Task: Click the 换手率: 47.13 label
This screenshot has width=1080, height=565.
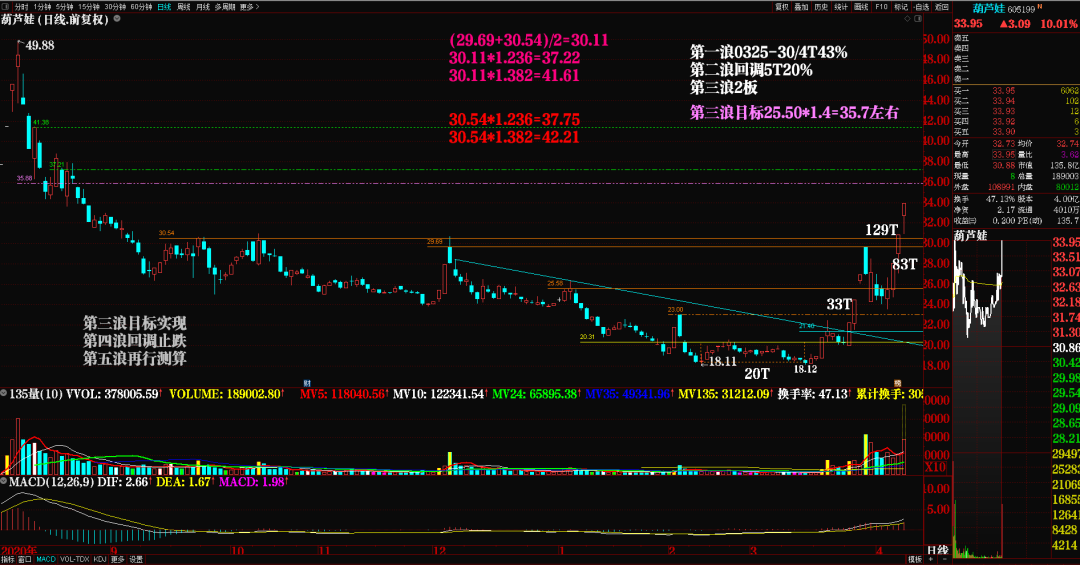Action: pyautogui.click(x=813, y=394)
